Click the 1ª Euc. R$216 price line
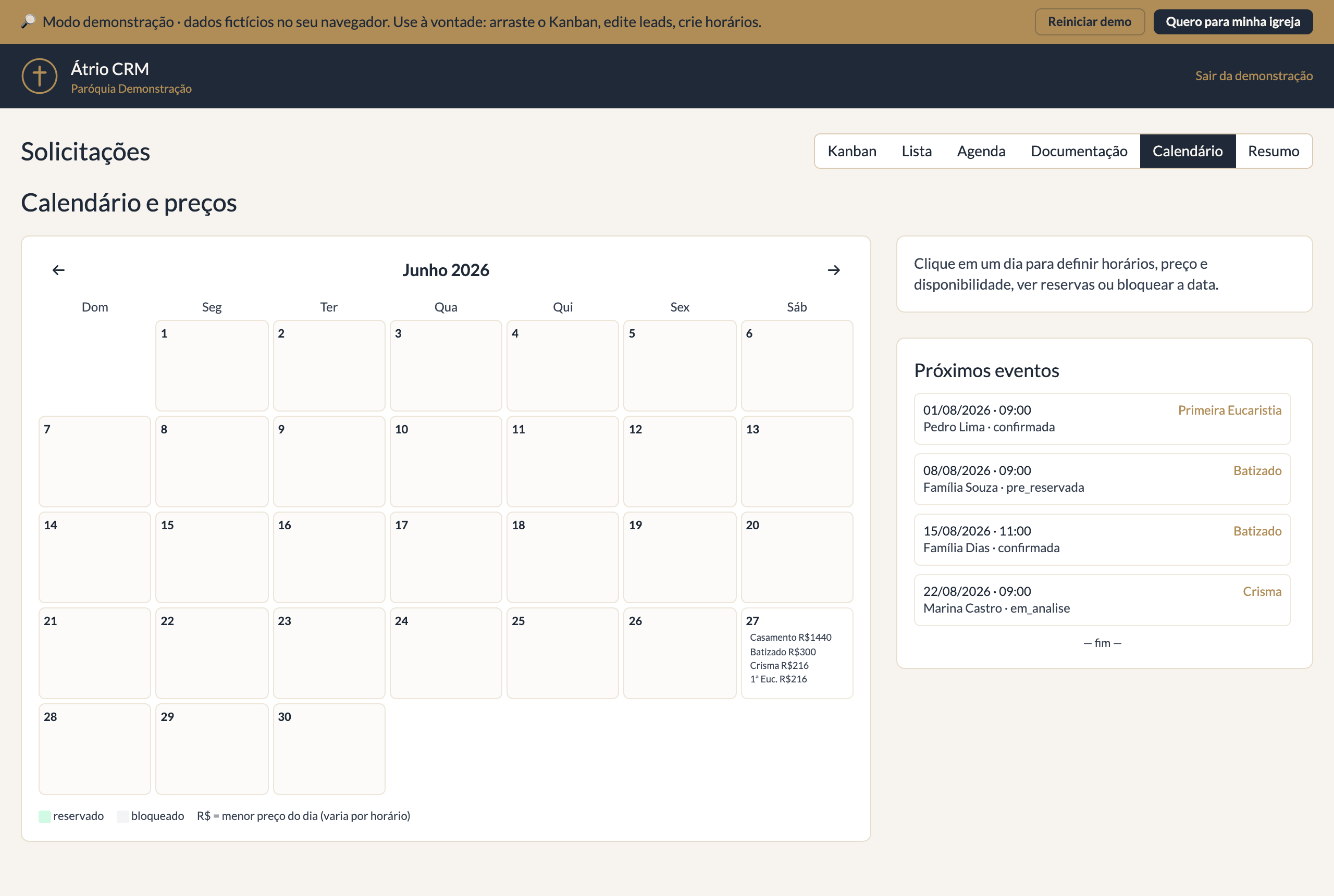The width and height of the screenshot is (1334, 896). pyautogui.click(x=779, y=679)
